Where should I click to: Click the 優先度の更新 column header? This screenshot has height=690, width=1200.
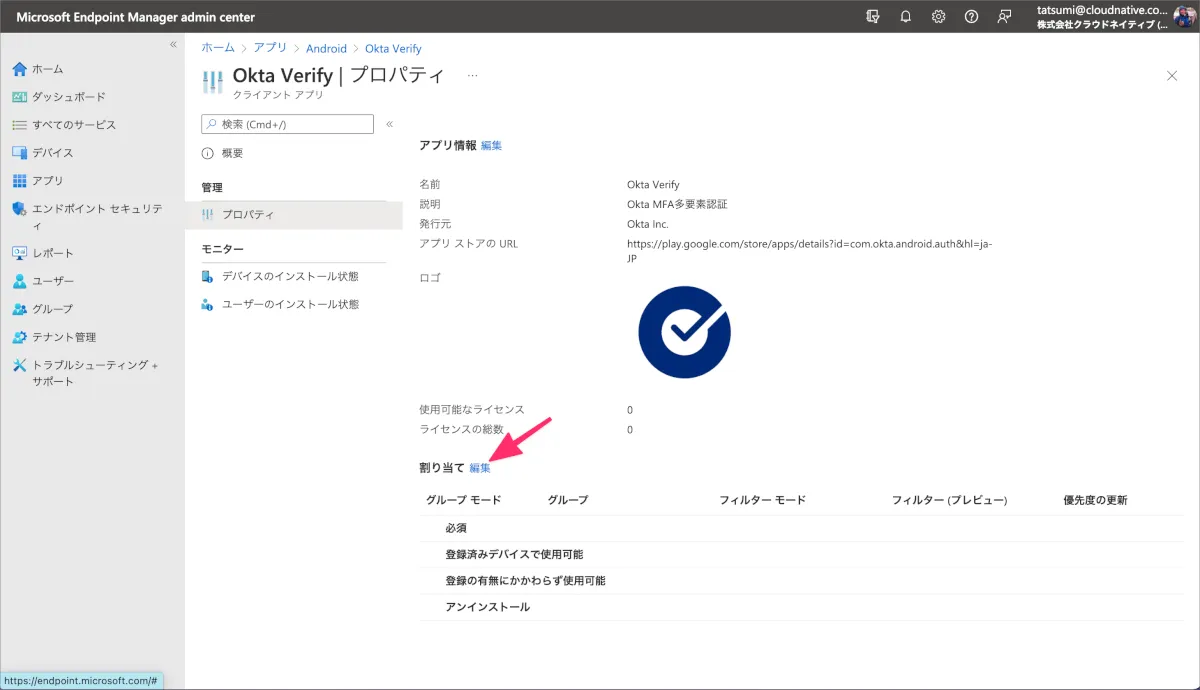[x=1095, y=500]
